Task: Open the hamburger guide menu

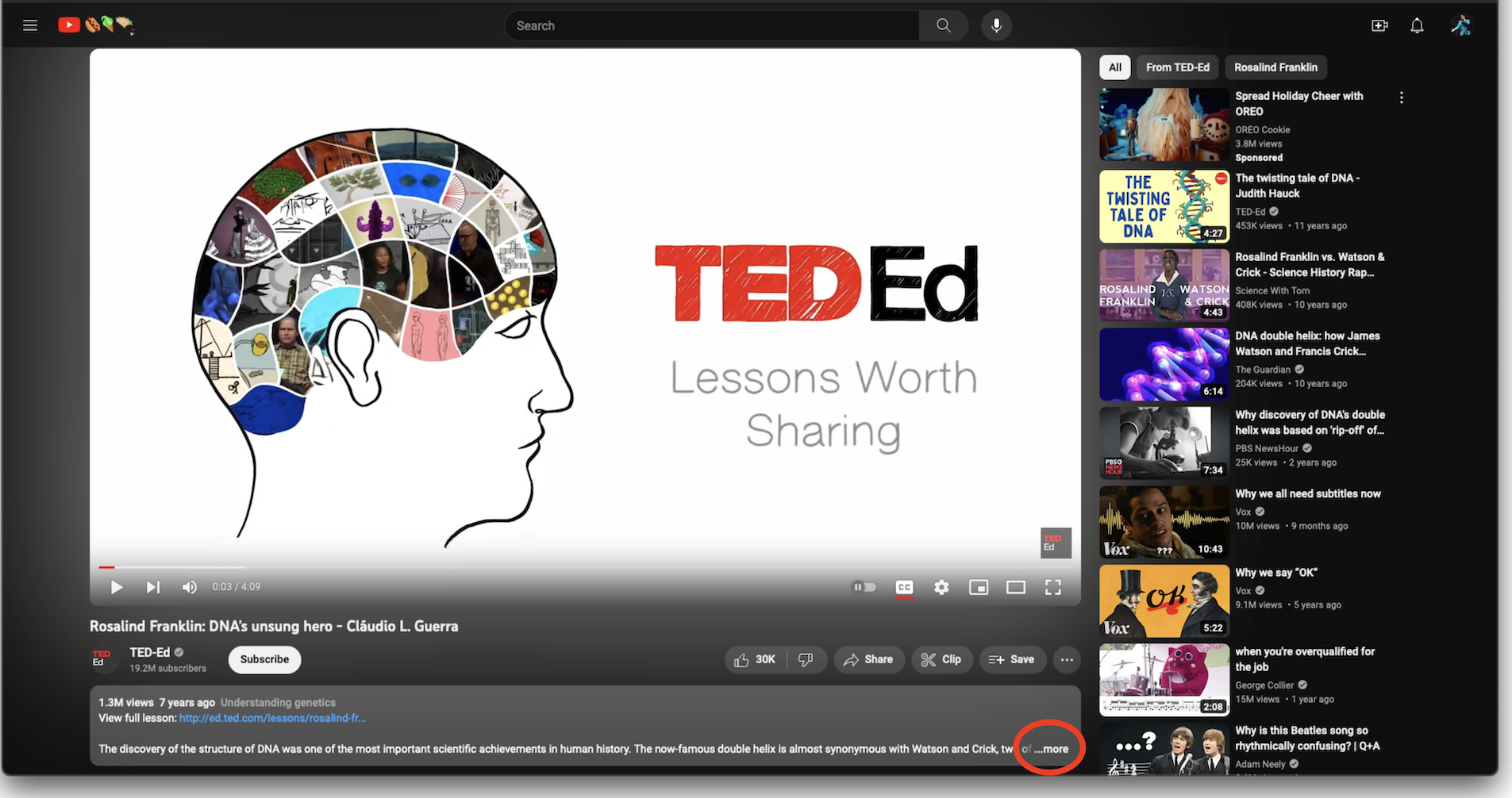Action: [30, 25]
